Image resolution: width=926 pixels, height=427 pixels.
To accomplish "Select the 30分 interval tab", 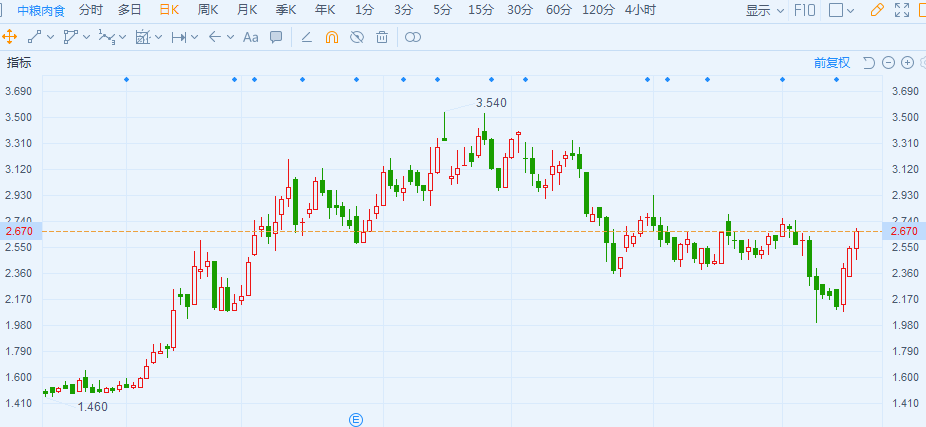I will tap(520, 10).
